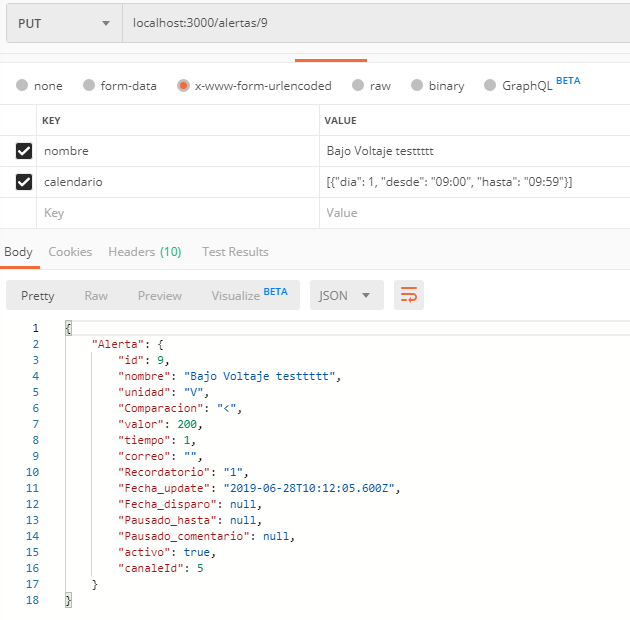Select the GraphQL body type
The height and width of the screenshot is (620, 630).
(x=491, y=86)
